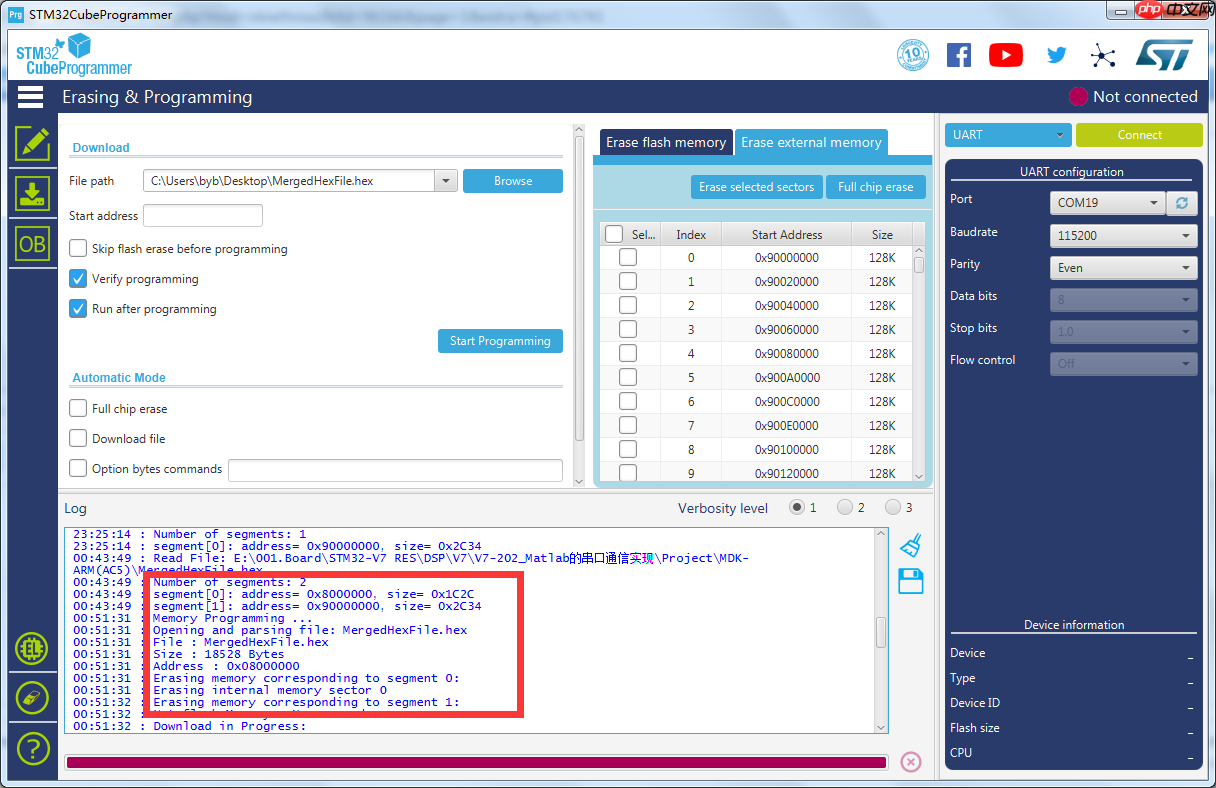Clear the log with the broom icon
The image size is (1216, 788).
910,545
